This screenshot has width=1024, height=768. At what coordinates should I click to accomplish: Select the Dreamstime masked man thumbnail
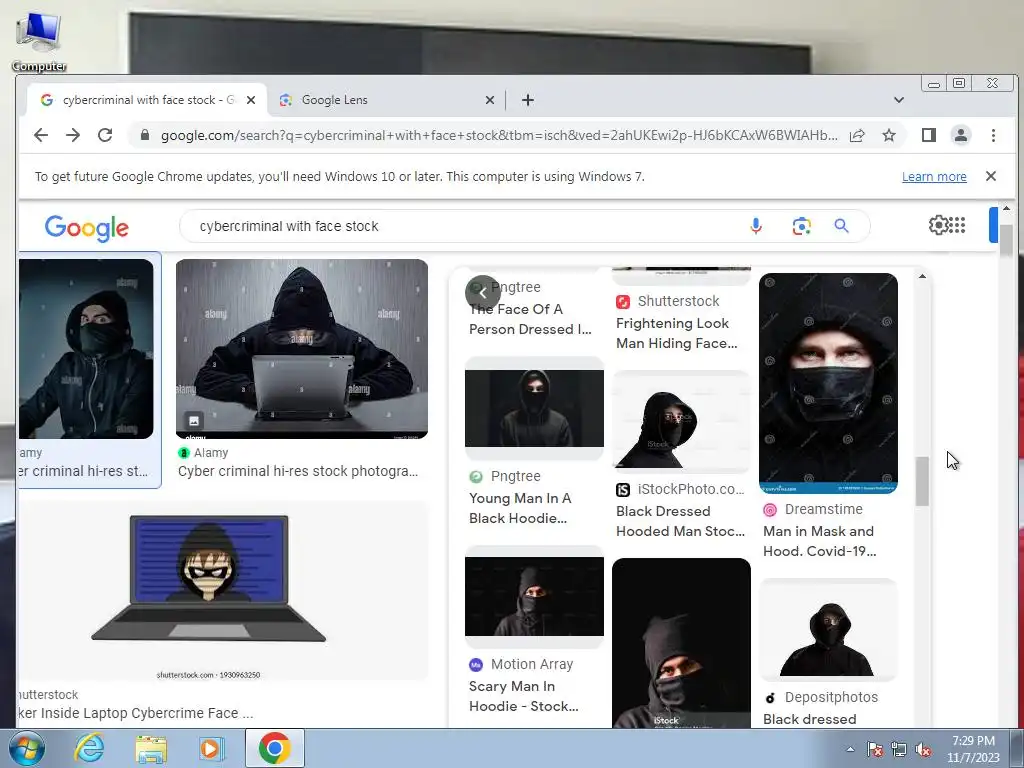828,383
